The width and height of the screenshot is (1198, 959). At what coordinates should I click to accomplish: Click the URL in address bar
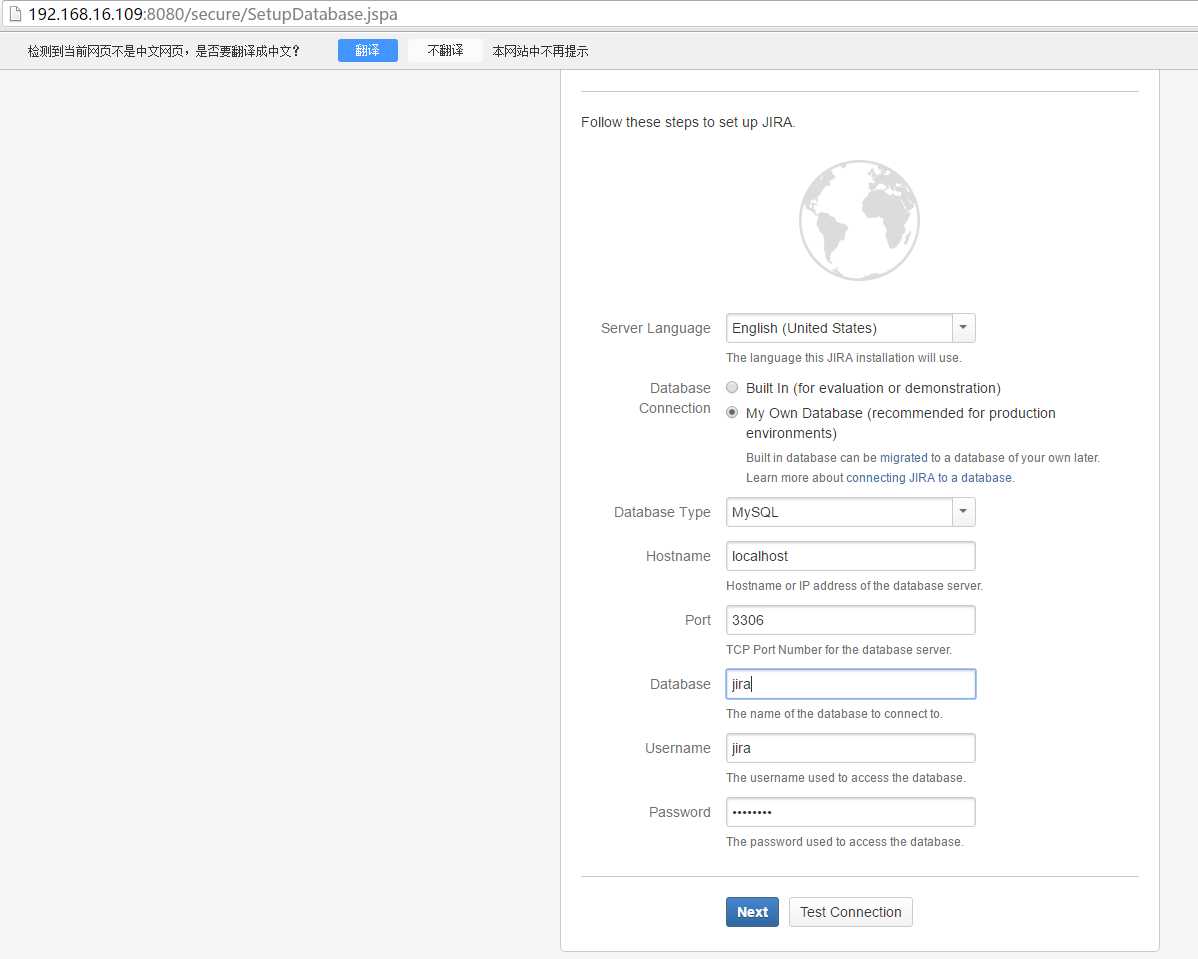212,14
